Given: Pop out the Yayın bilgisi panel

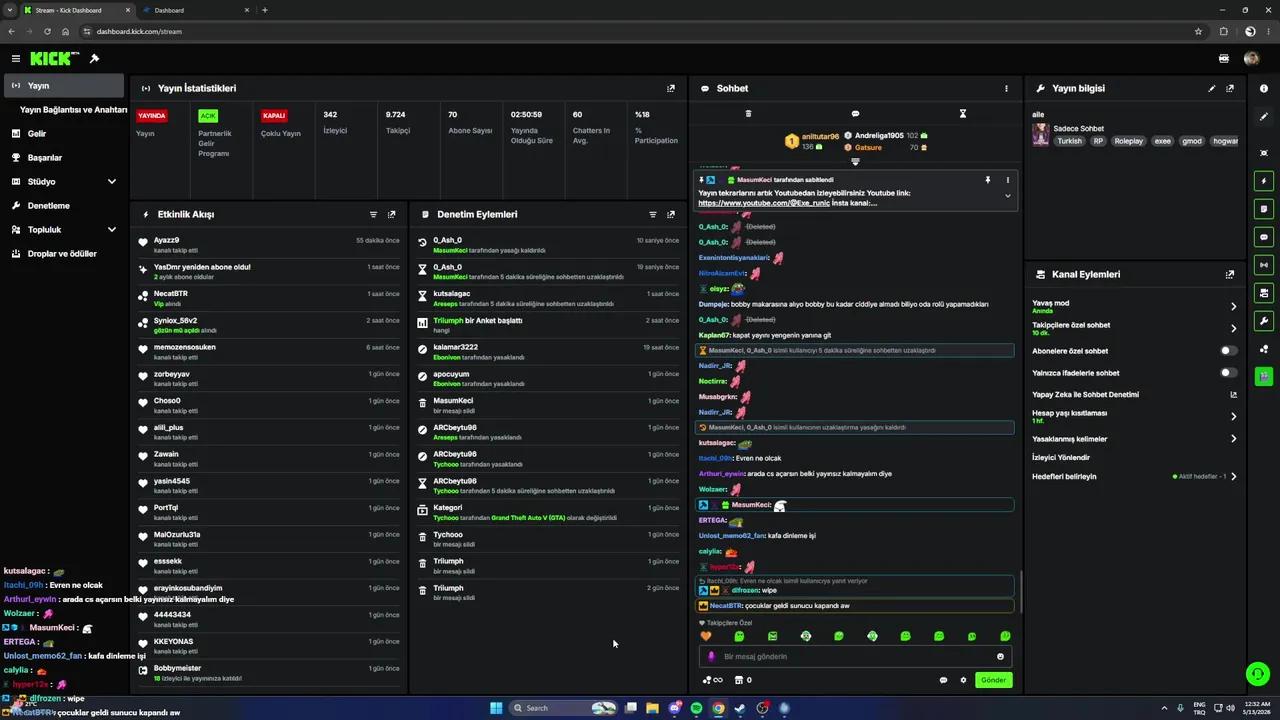Looking at the screenshot, I should 1230,88.
